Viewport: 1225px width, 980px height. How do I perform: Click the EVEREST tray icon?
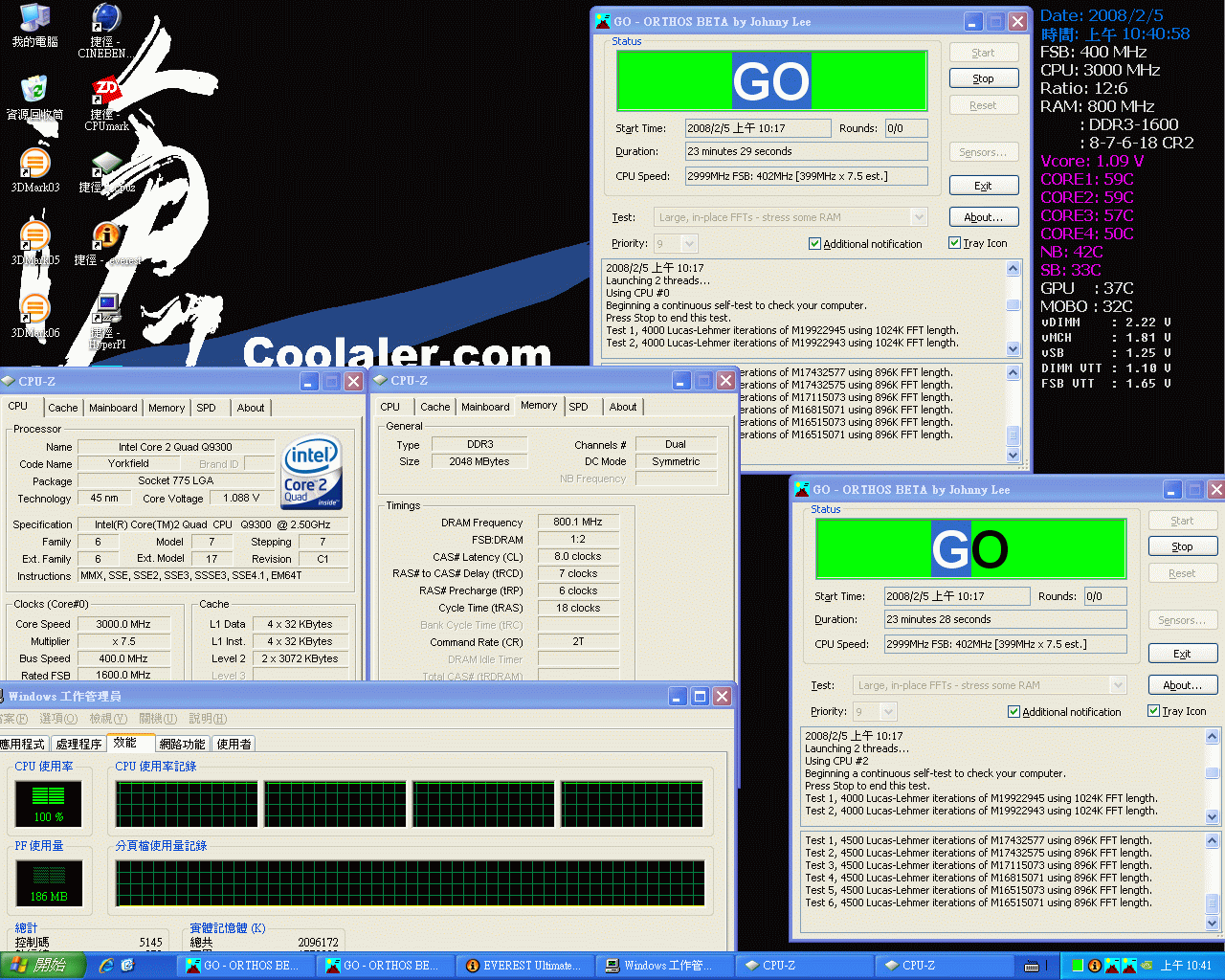click(x=1094, y=966)
